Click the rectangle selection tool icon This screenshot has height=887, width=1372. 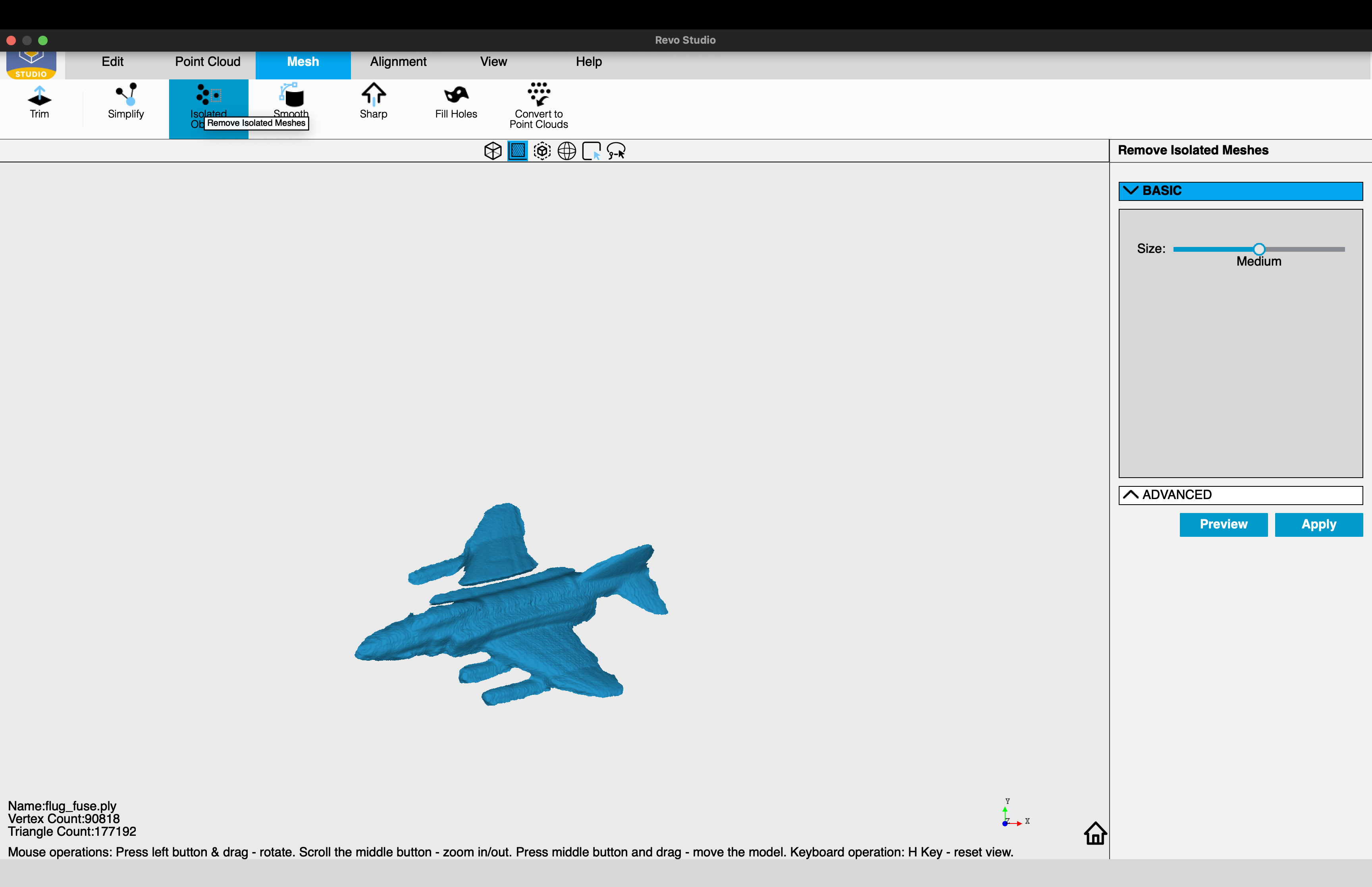pyautogui.click(x=591, y=151)
